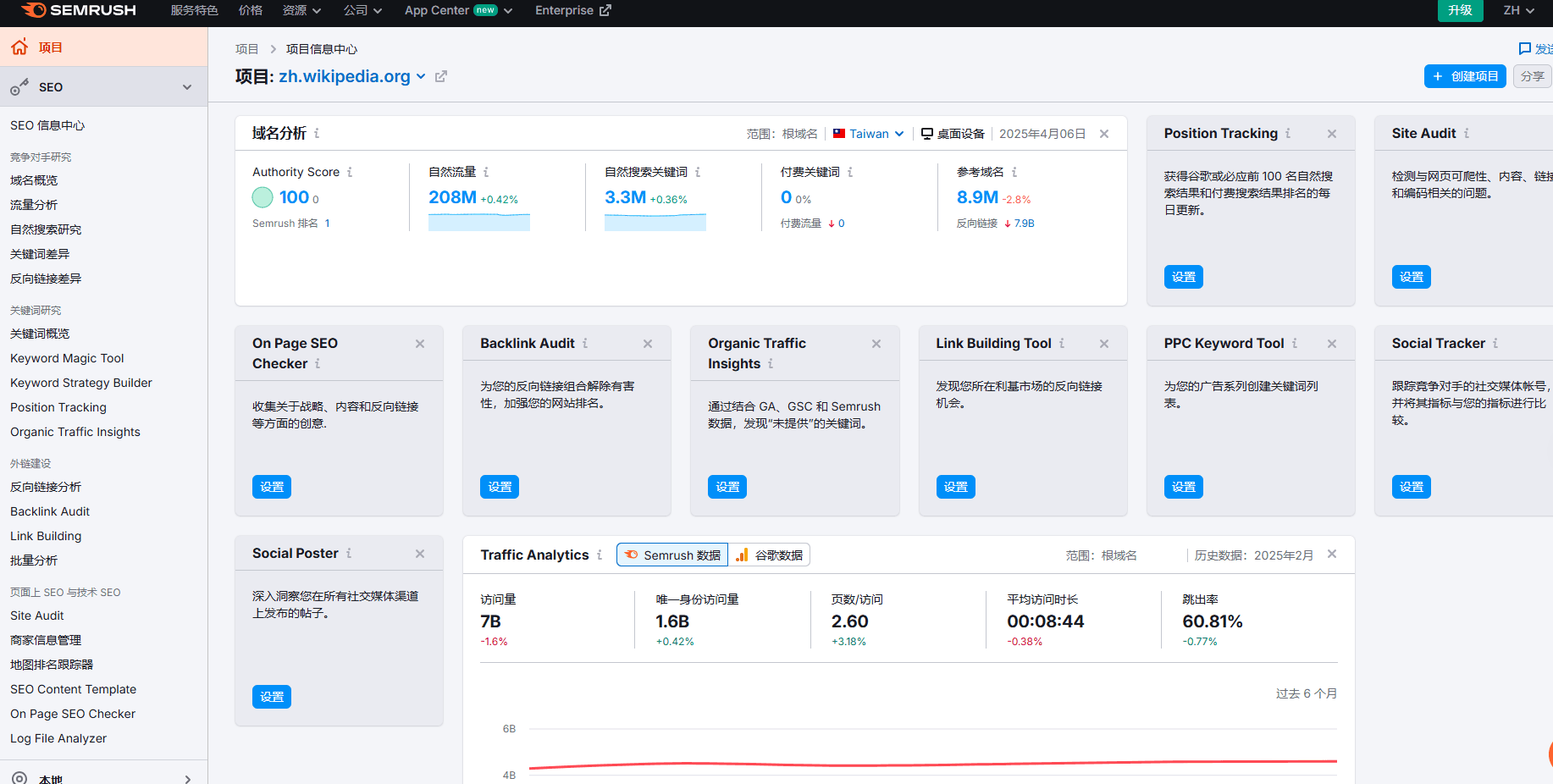Click the 项目 breadcrumb link
1553x784 pixels.
[247, 49]
